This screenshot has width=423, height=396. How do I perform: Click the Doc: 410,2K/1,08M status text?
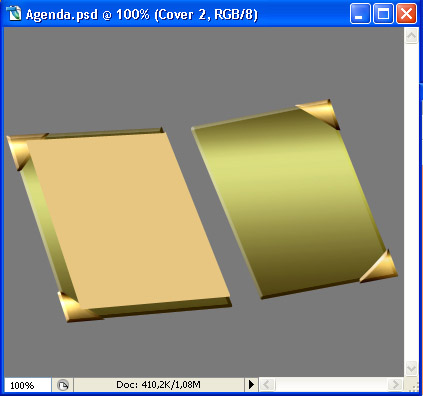pyautogui.click(x=158, y=385)
